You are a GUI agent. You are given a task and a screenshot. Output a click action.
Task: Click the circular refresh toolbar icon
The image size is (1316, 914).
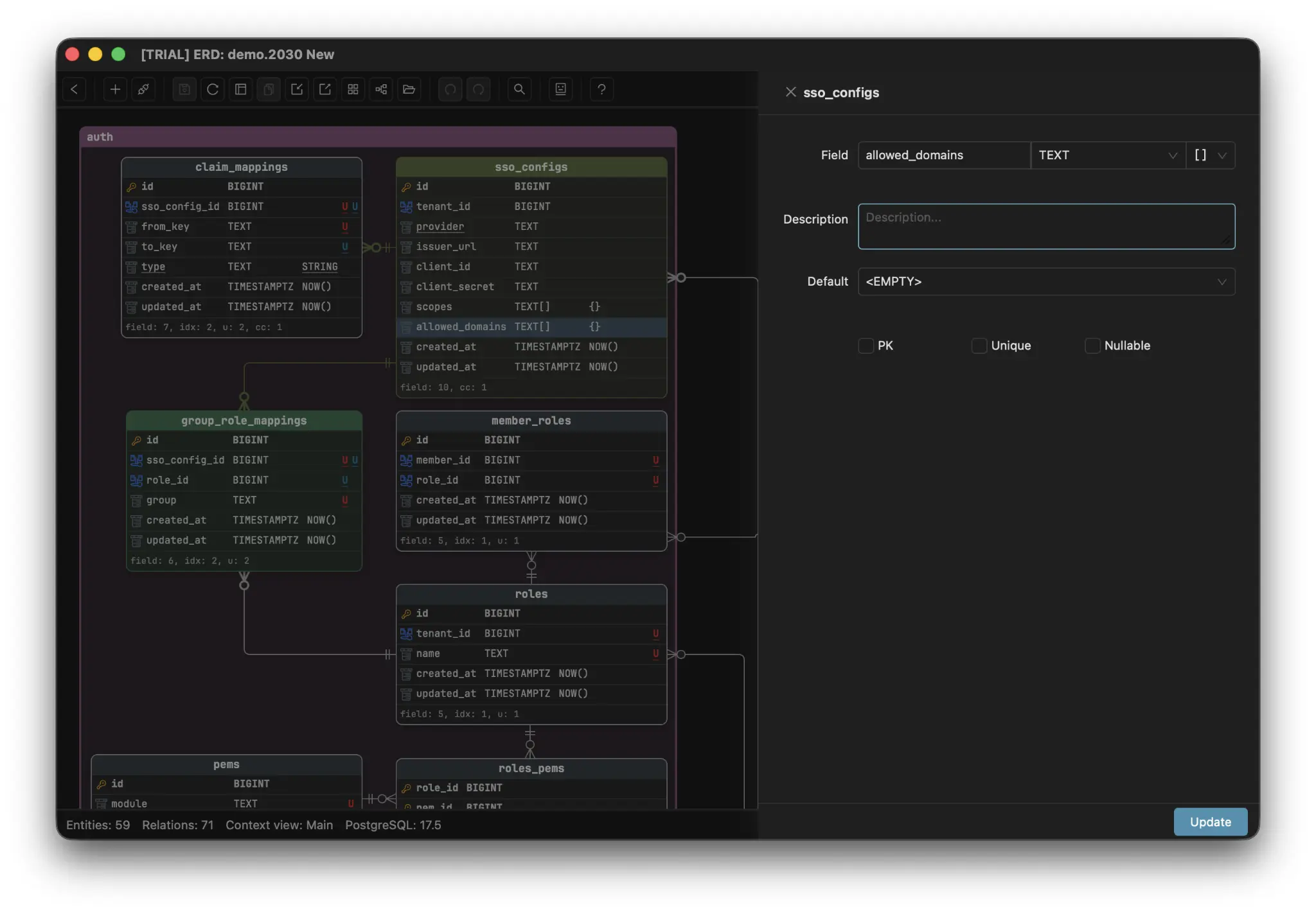tap(213, 89)
